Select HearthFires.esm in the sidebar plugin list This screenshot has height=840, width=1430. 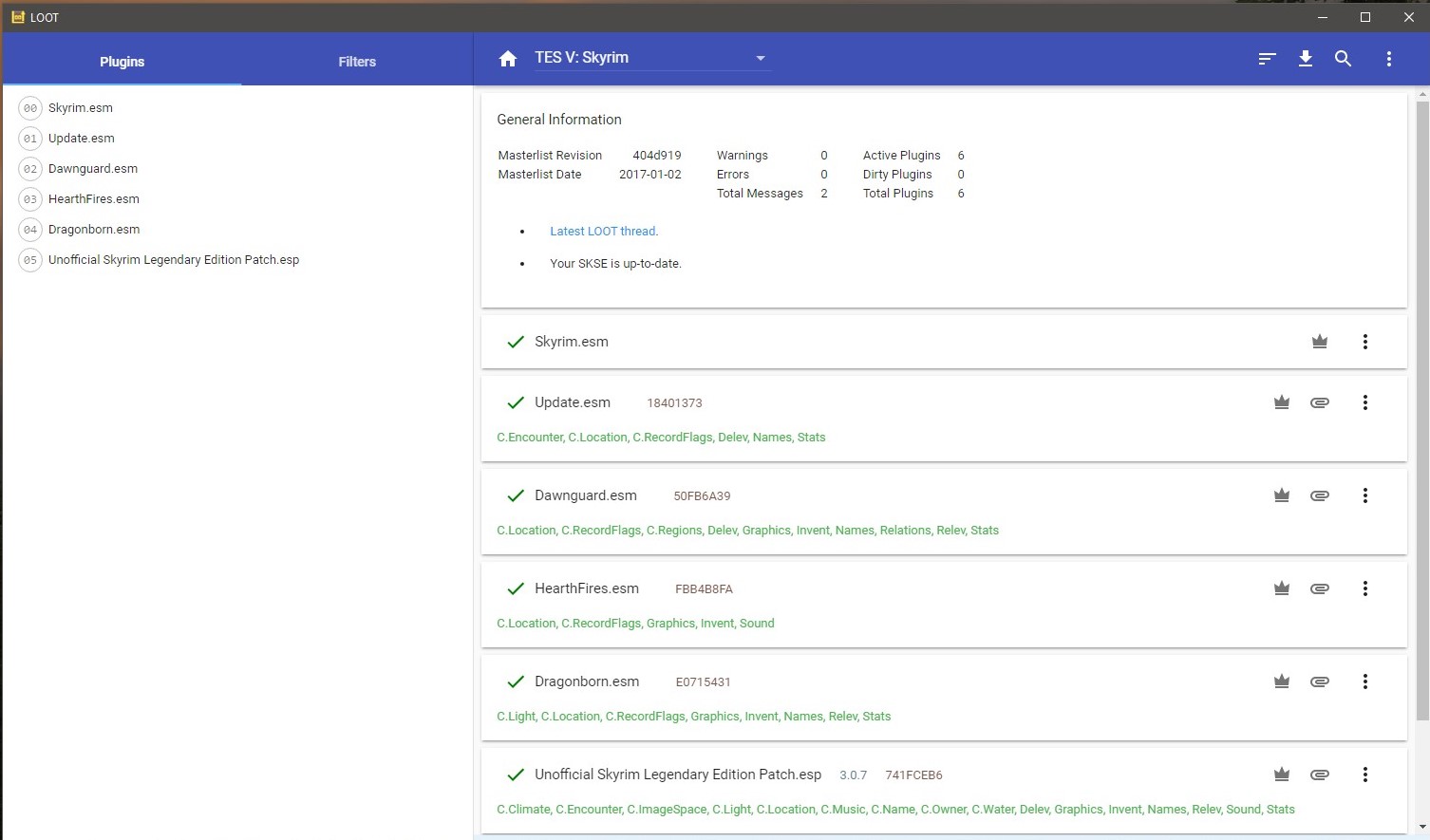pos(94,199)
